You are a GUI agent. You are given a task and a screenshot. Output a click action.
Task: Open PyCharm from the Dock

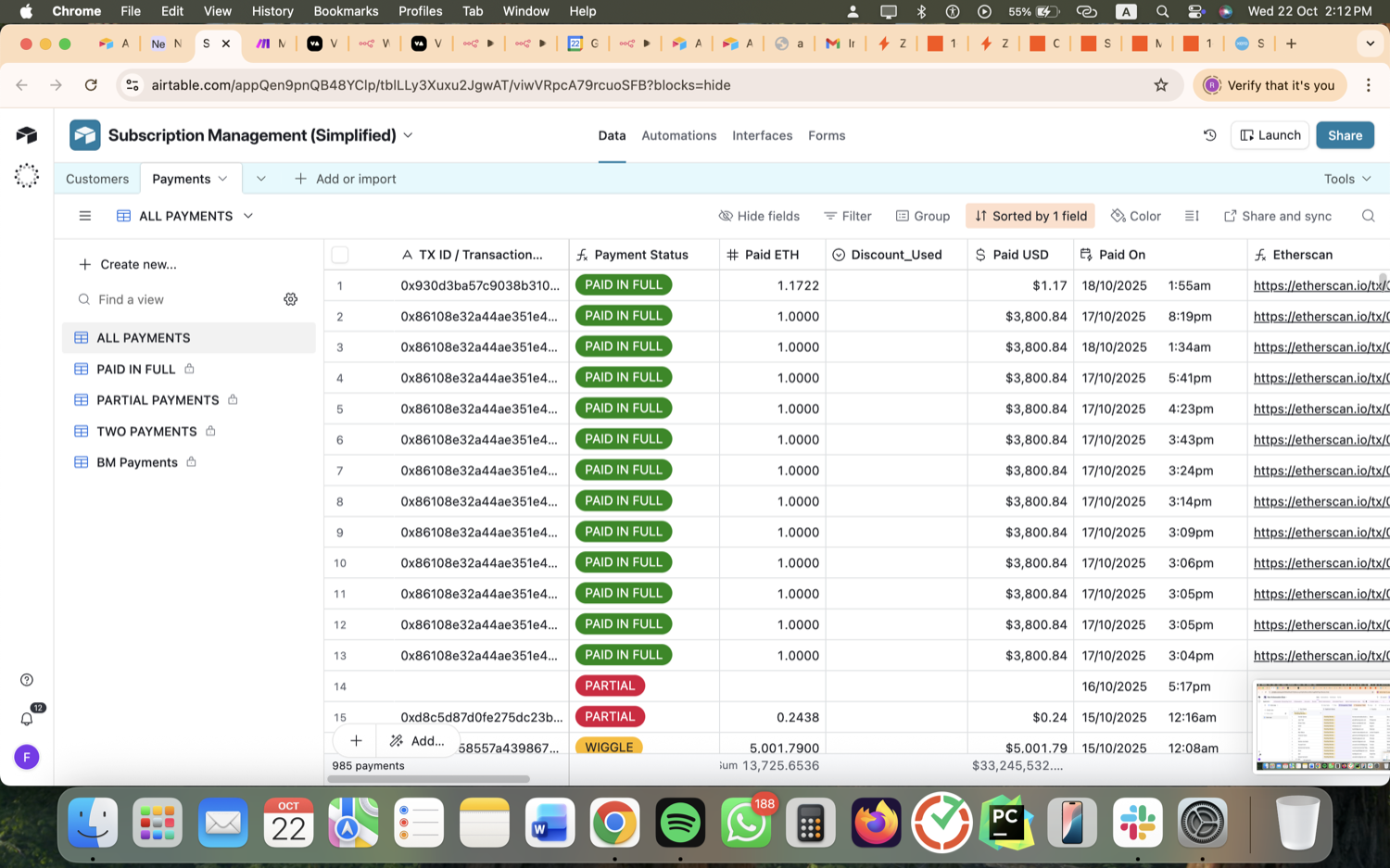pos(1006,823)
